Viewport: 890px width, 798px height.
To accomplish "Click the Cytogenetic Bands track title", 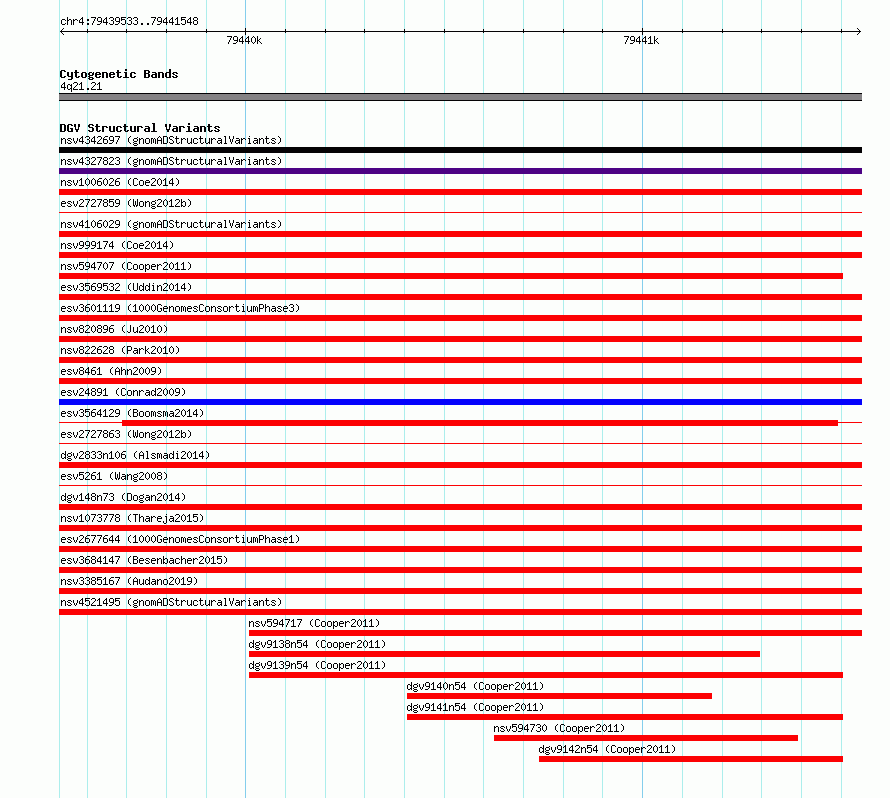I will (119, 74).
